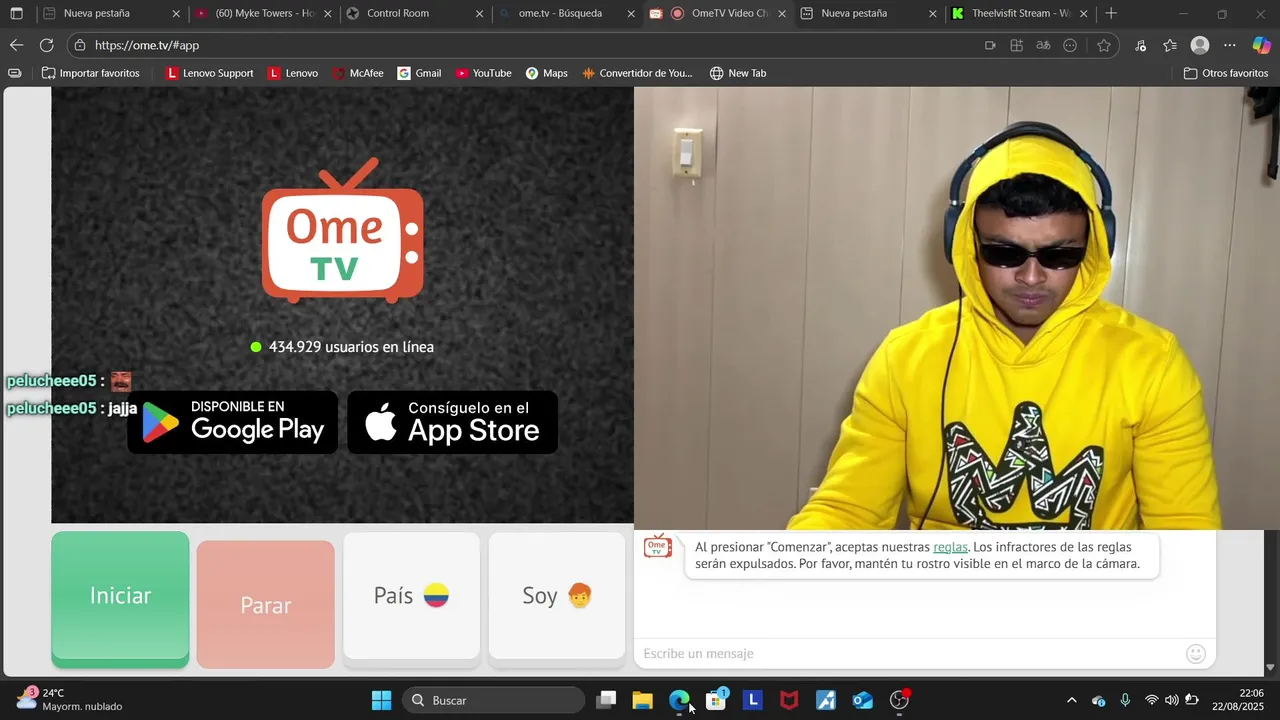Image resolution: width=1280 pixels, height=720 pixels.
Task: Click the ome.tv address bar
Action: 530,45
